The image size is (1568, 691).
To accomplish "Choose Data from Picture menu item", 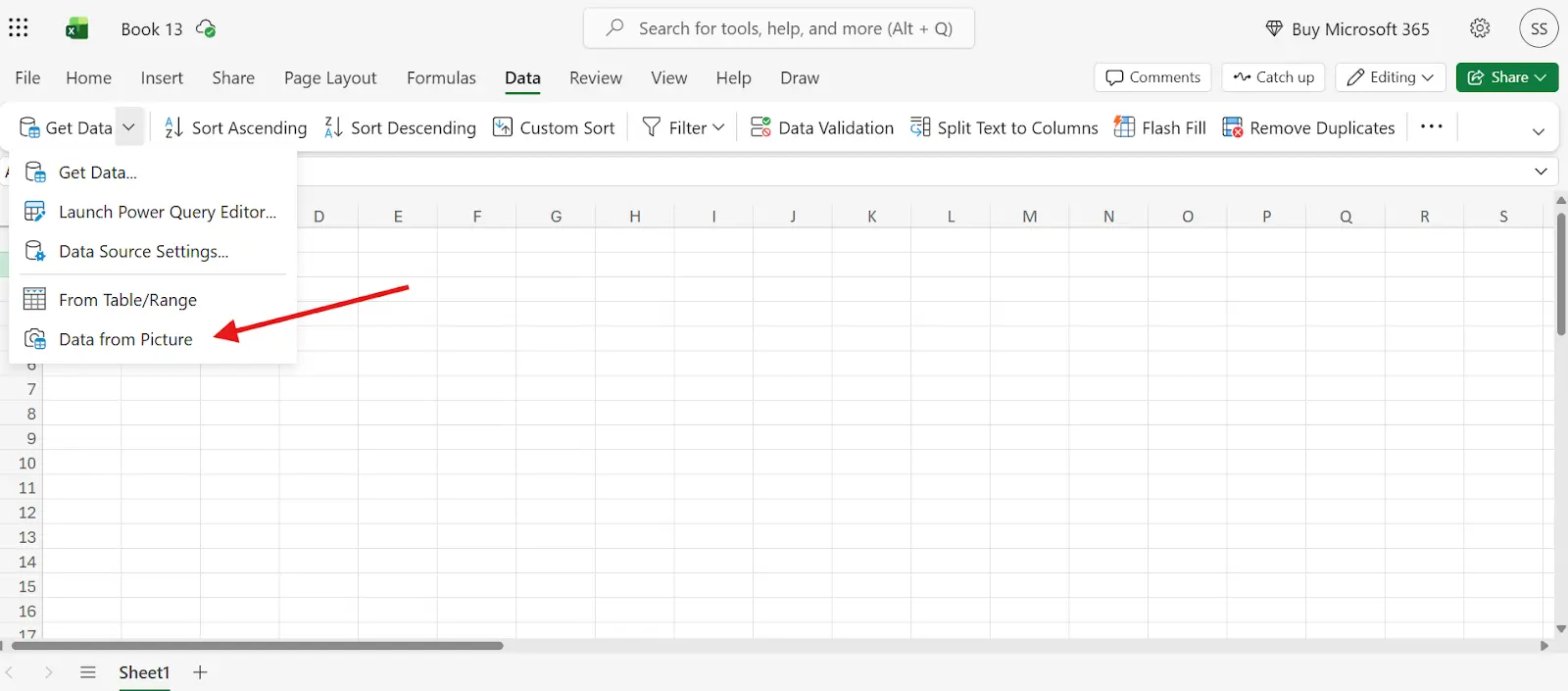I will 125,339.
